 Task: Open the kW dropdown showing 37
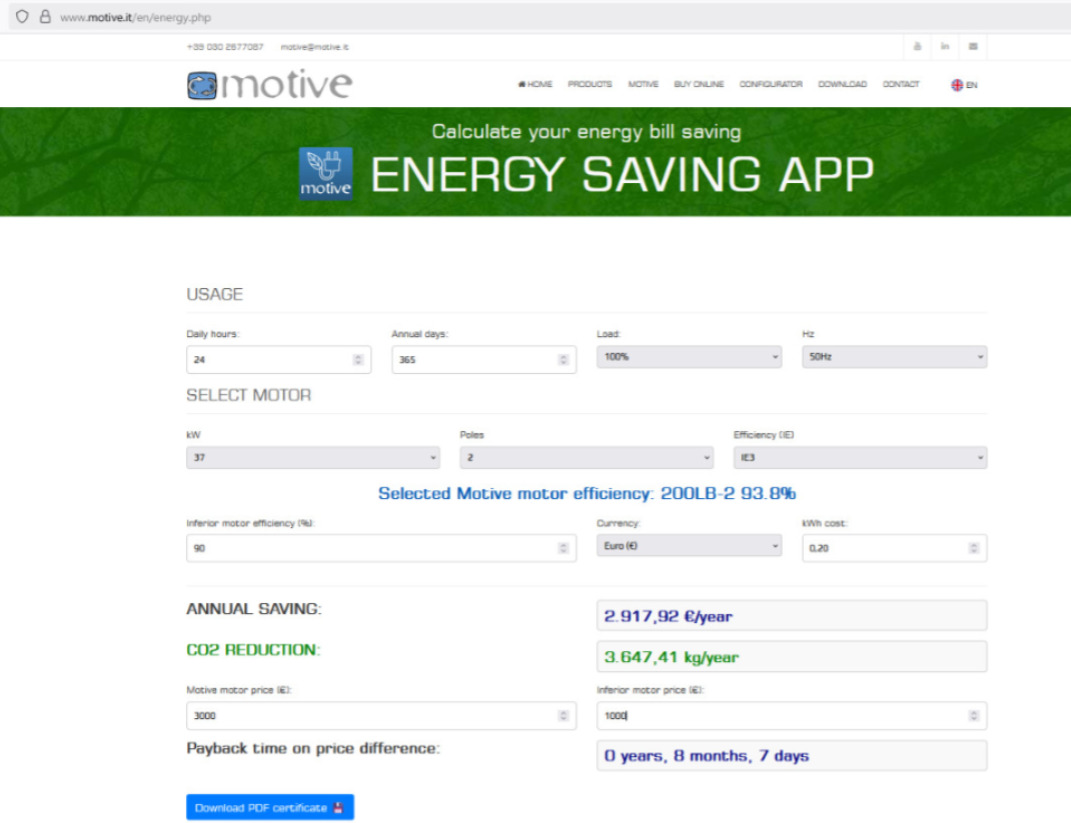[x=313, y=457]
